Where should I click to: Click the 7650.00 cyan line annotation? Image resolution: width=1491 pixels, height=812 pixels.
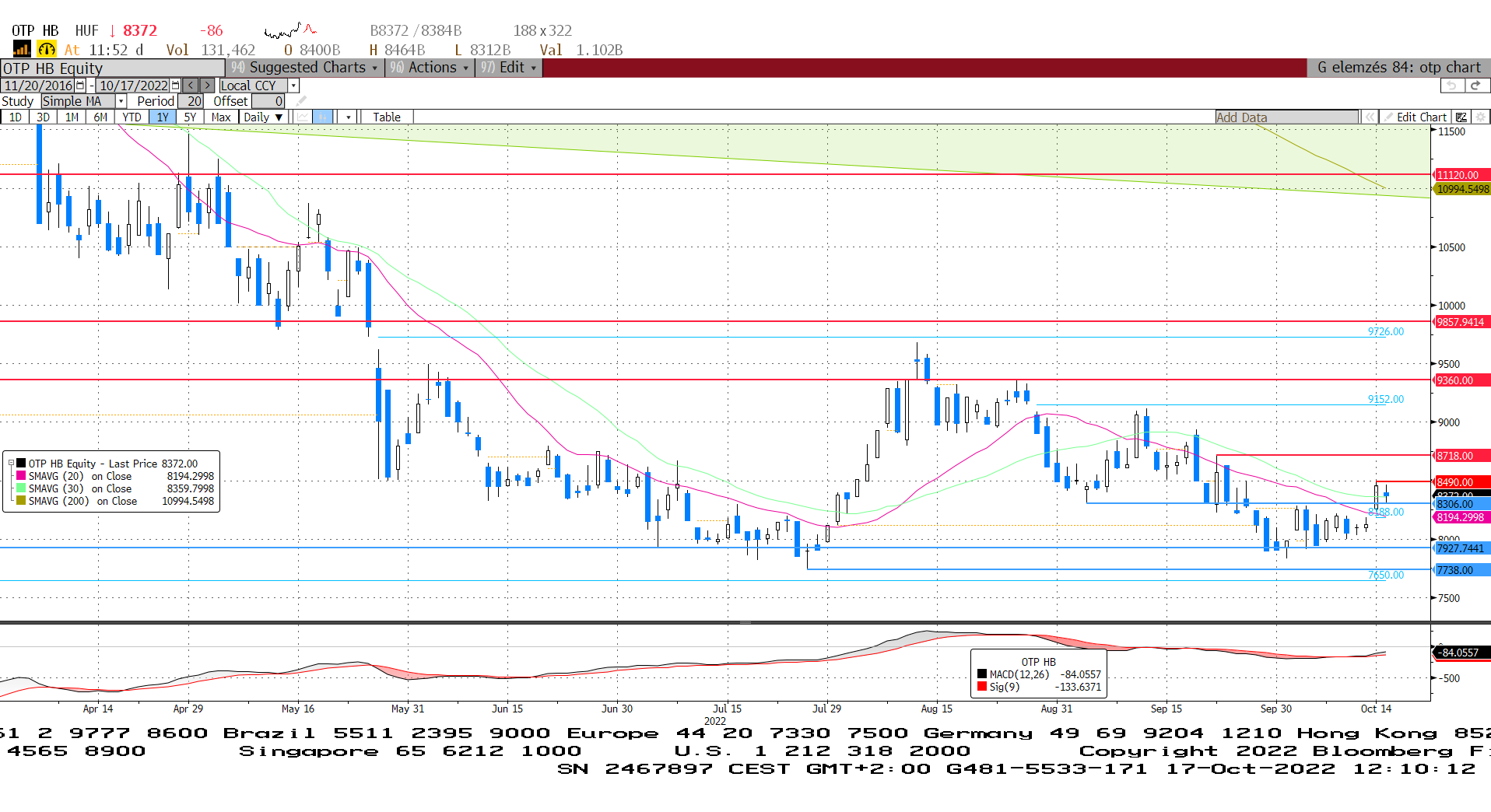click(1386, 575)
